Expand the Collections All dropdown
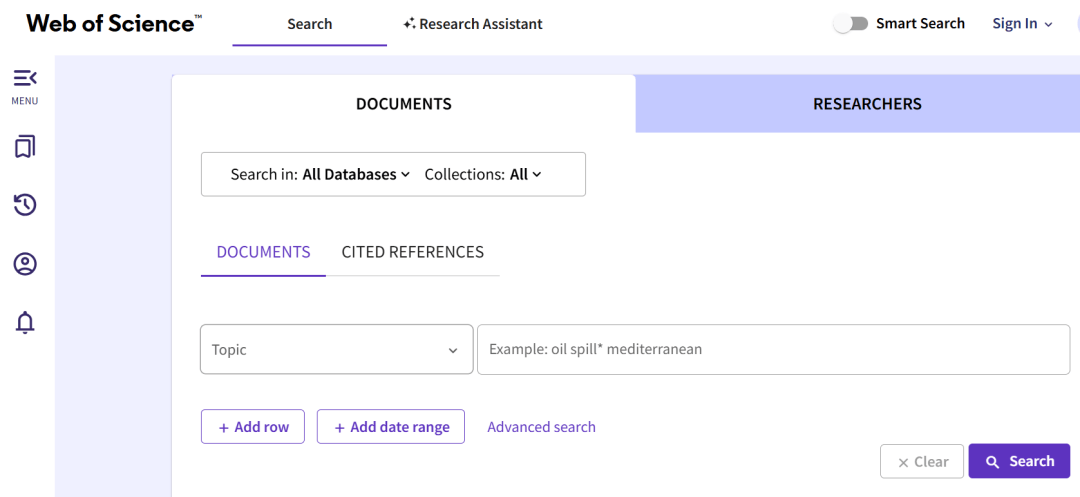This screenshot has width=1080, height=497. [483, 175]
